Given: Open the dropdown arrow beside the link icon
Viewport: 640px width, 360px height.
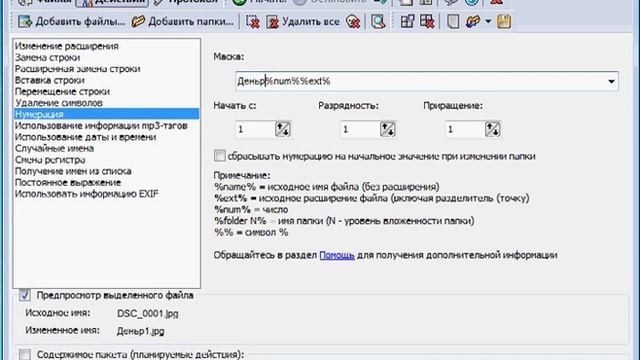Looking at the screenshot, I should [488, 22].
